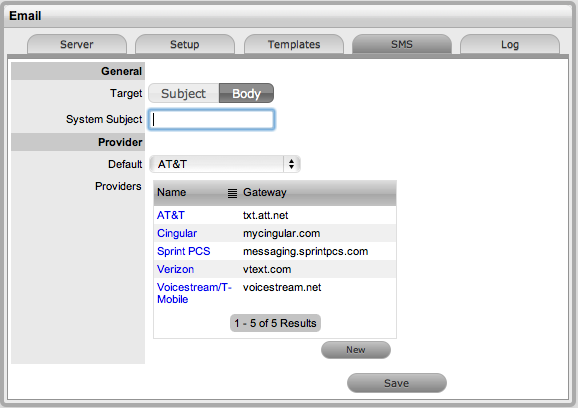Viewport: 578px width, 408px height.
Task: Select the Sprint PCS provider link
Action: [184, 251]
